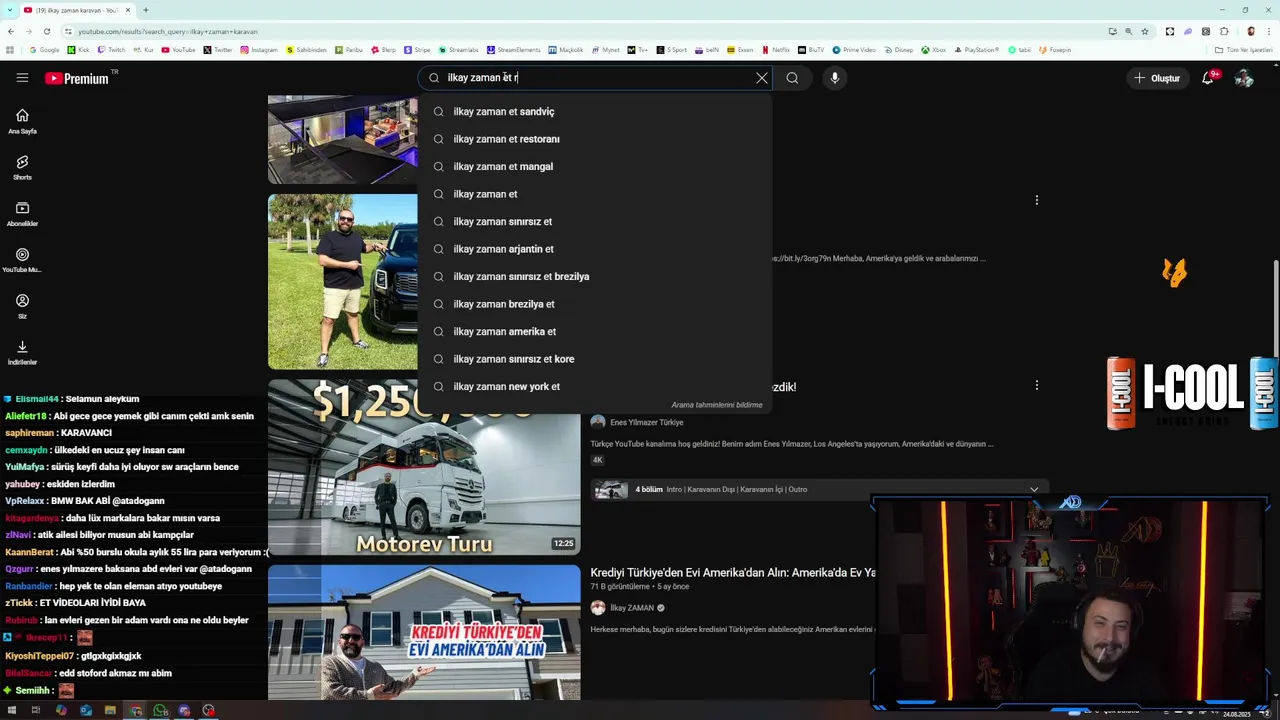
Task: Open a new browser tab
Action: [146, 10]
